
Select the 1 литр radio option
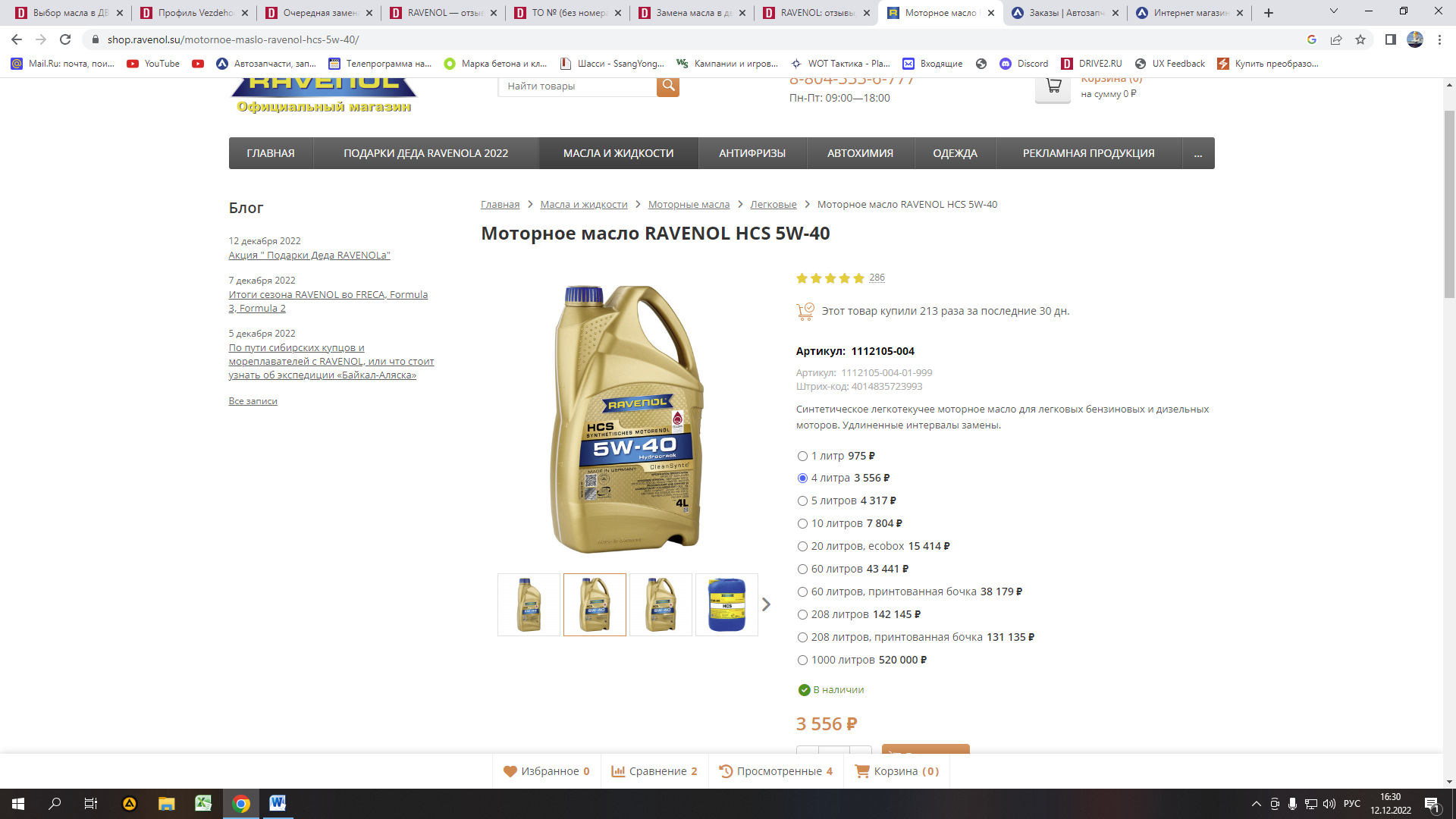tap(802, 456)
